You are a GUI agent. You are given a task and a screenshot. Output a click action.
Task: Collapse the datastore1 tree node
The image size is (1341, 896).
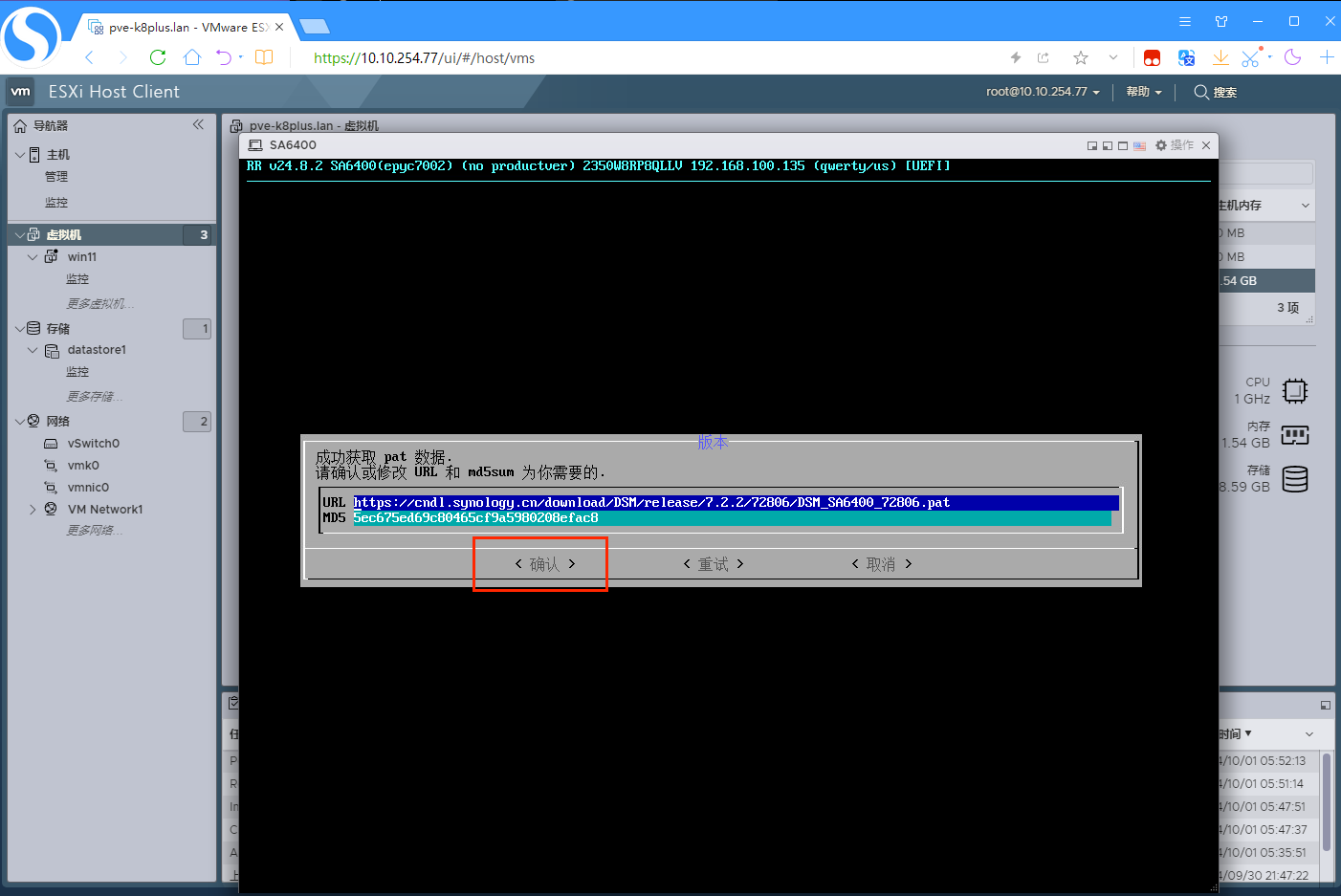[x=33, y=350]
